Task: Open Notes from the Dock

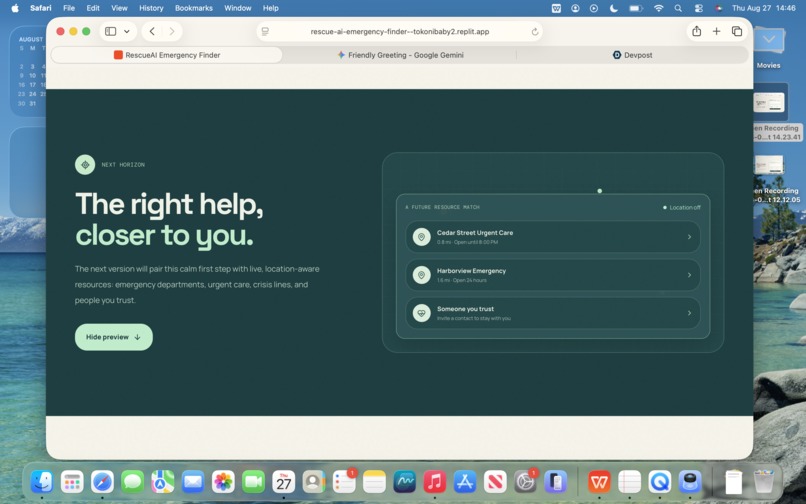Action: (x=374, y=482)
